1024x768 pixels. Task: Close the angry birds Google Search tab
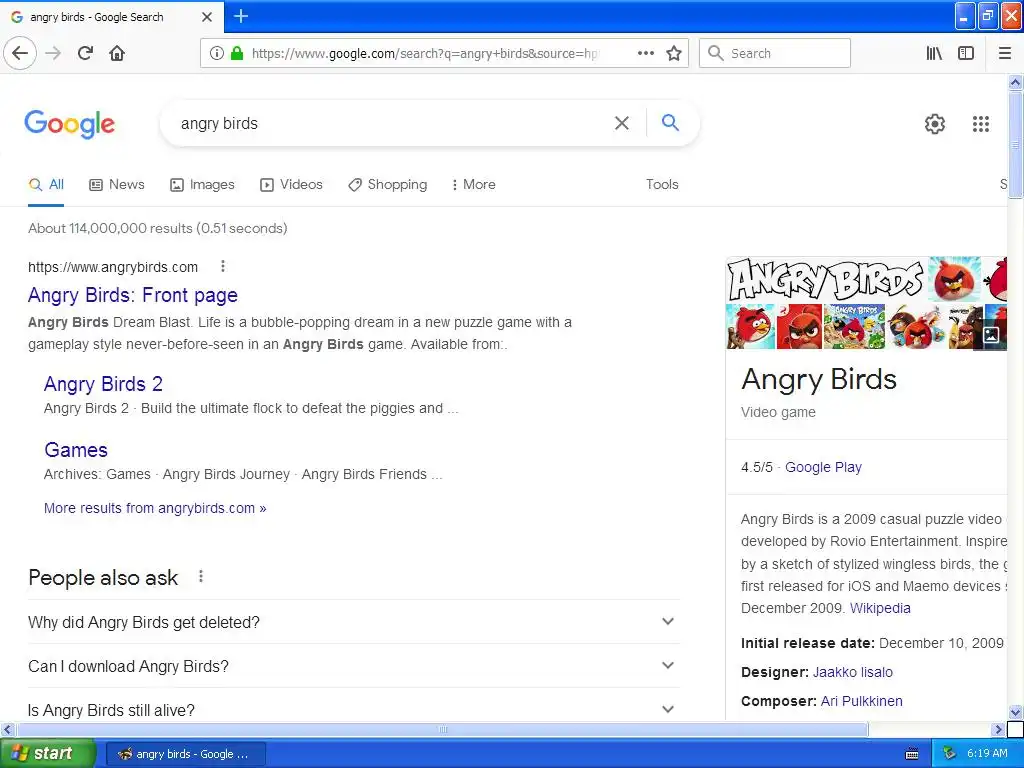(x=207, y=17)
